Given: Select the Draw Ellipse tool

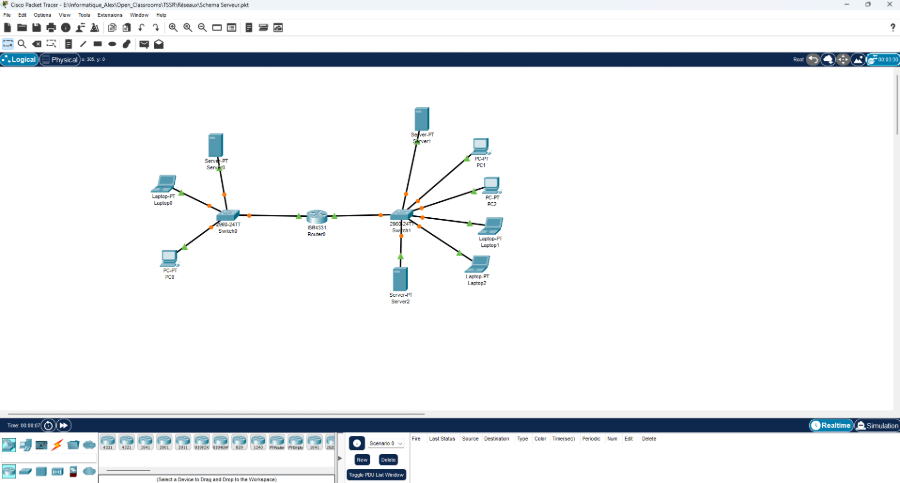Looking at the screenshot, I should coord(112,44).
